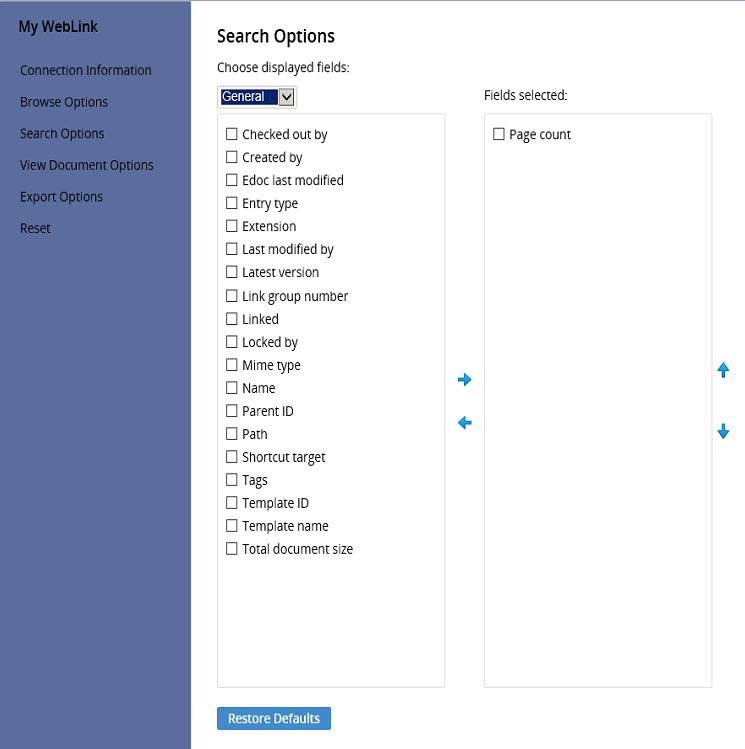Screen dimensions: 745x749
Task: Open Connection Information in sidebar
Action: (86, 71)
